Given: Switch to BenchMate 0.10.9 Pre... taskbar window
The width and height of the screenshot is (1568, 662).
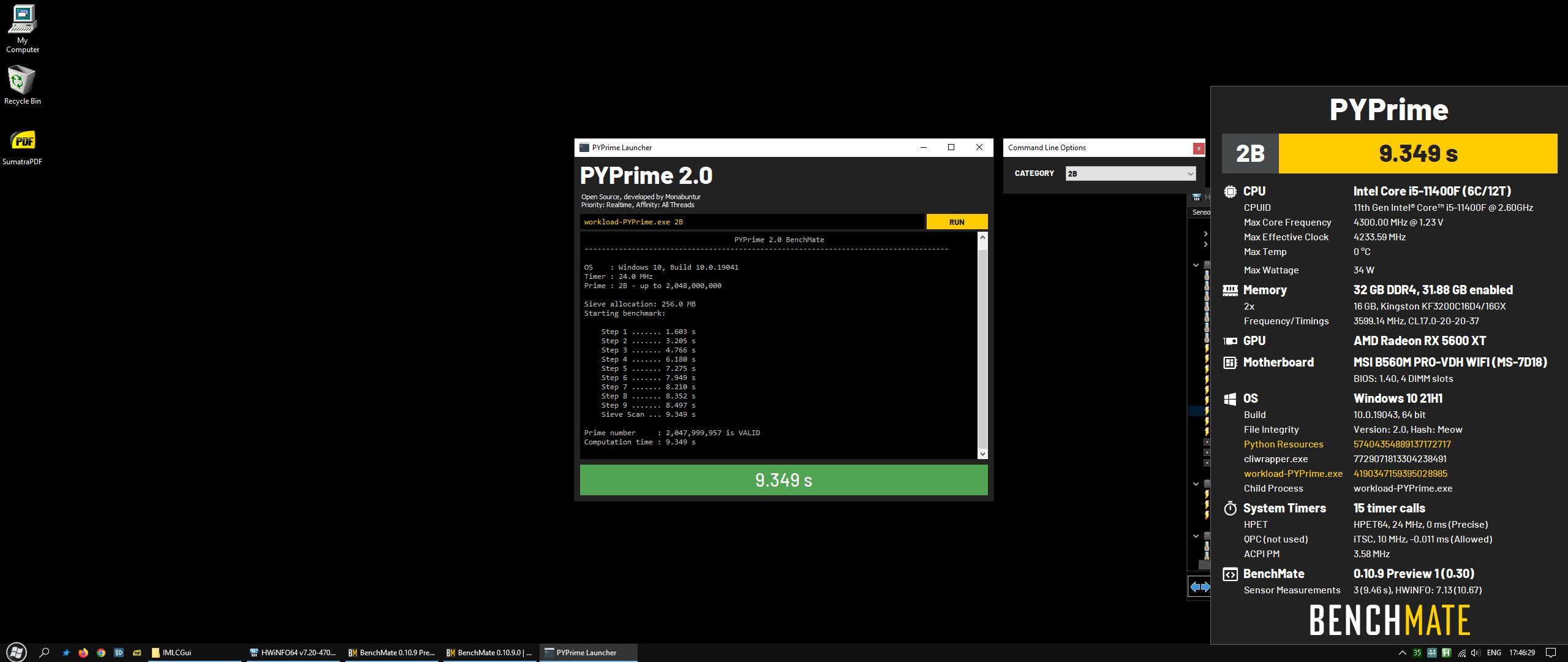Looking at the screenshot, I should pos(391,652).
